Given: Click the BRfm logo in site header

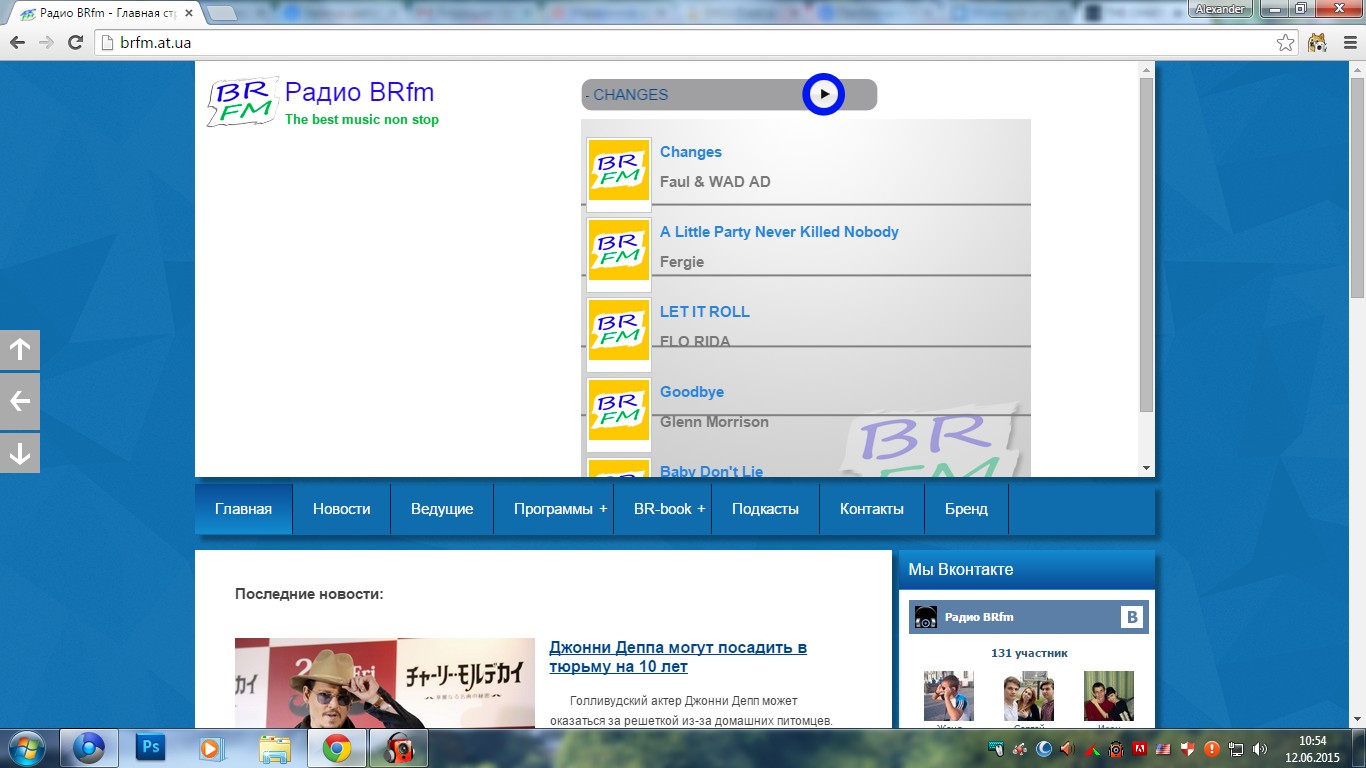Looking at the screenshot, I should [242, 101].
